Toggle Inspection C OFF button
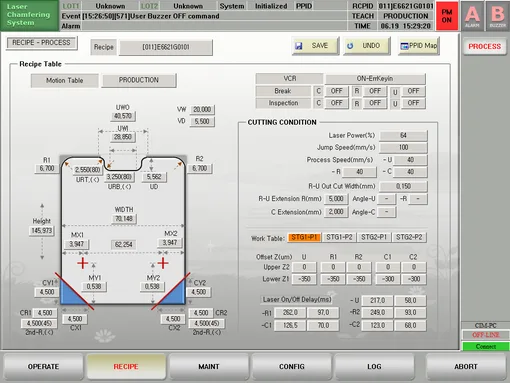Image resolution: width=510 pixels, height=383 pixels. (x=336, y=103)
